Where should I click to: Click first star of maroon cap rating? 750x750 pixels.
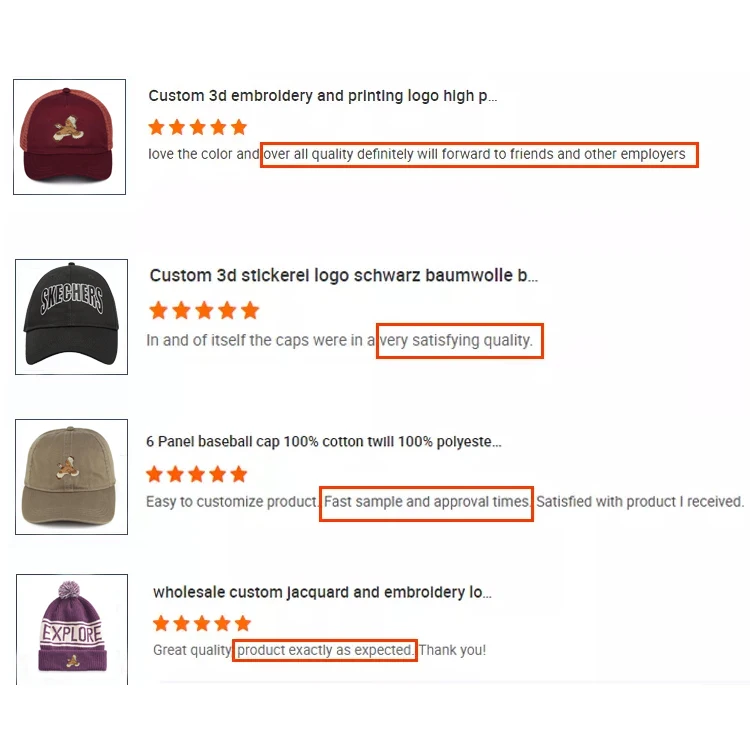(x=156, y=127)
